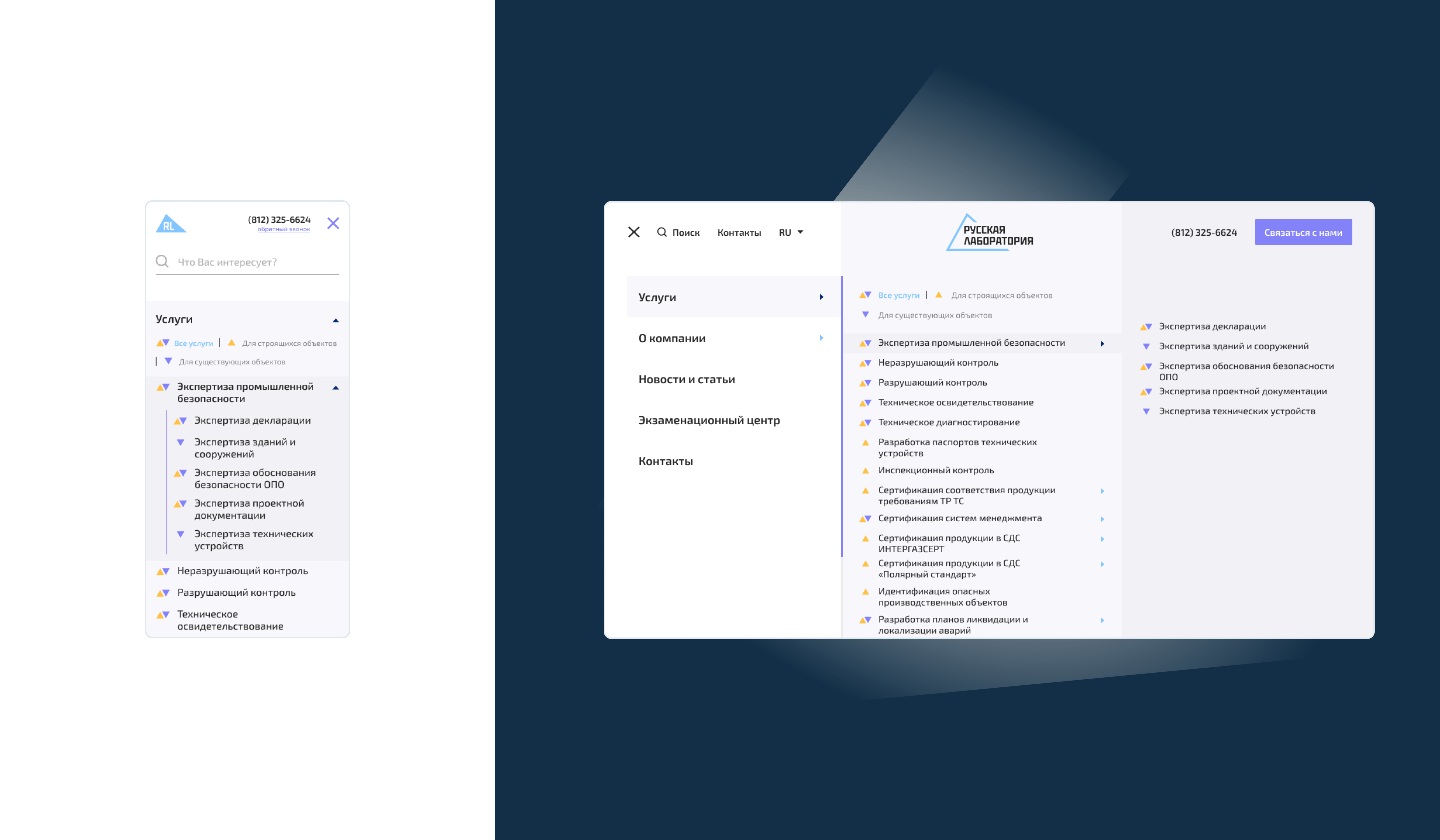The height and width of the screenshot is (840, 1440).
Task: Click the Русская Лаборатория logo
Action: (x=990, y=233)
